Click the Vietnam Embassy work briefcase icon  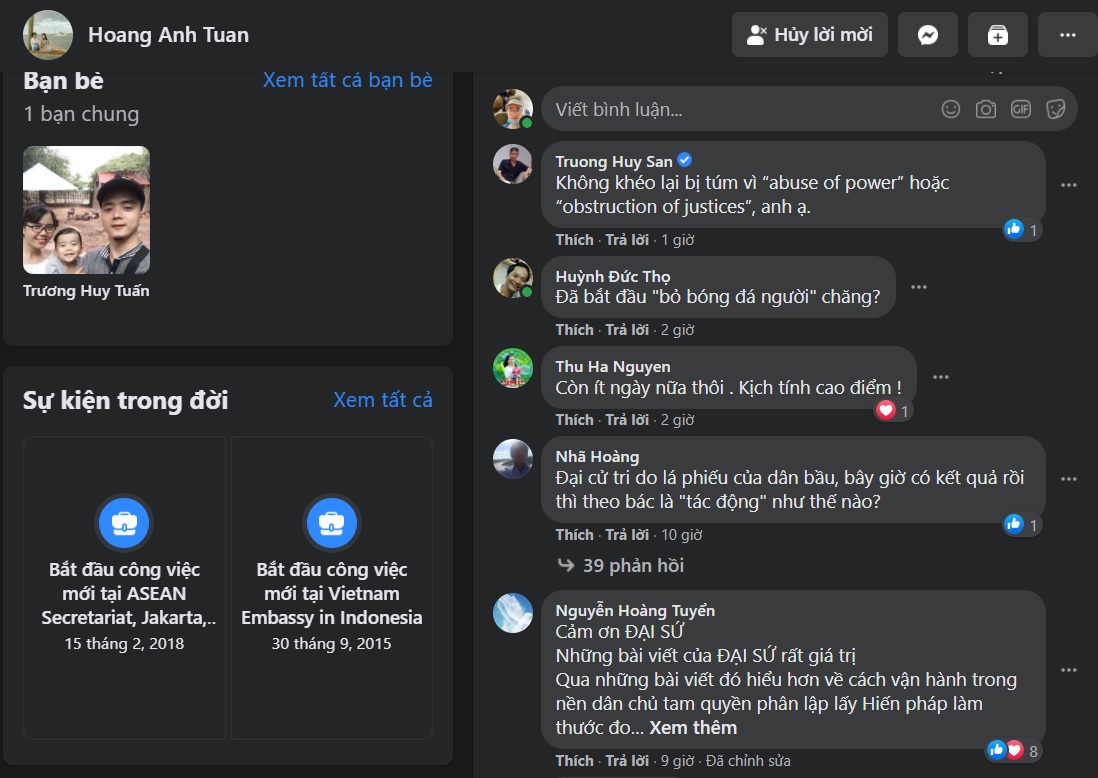point(332,521)
